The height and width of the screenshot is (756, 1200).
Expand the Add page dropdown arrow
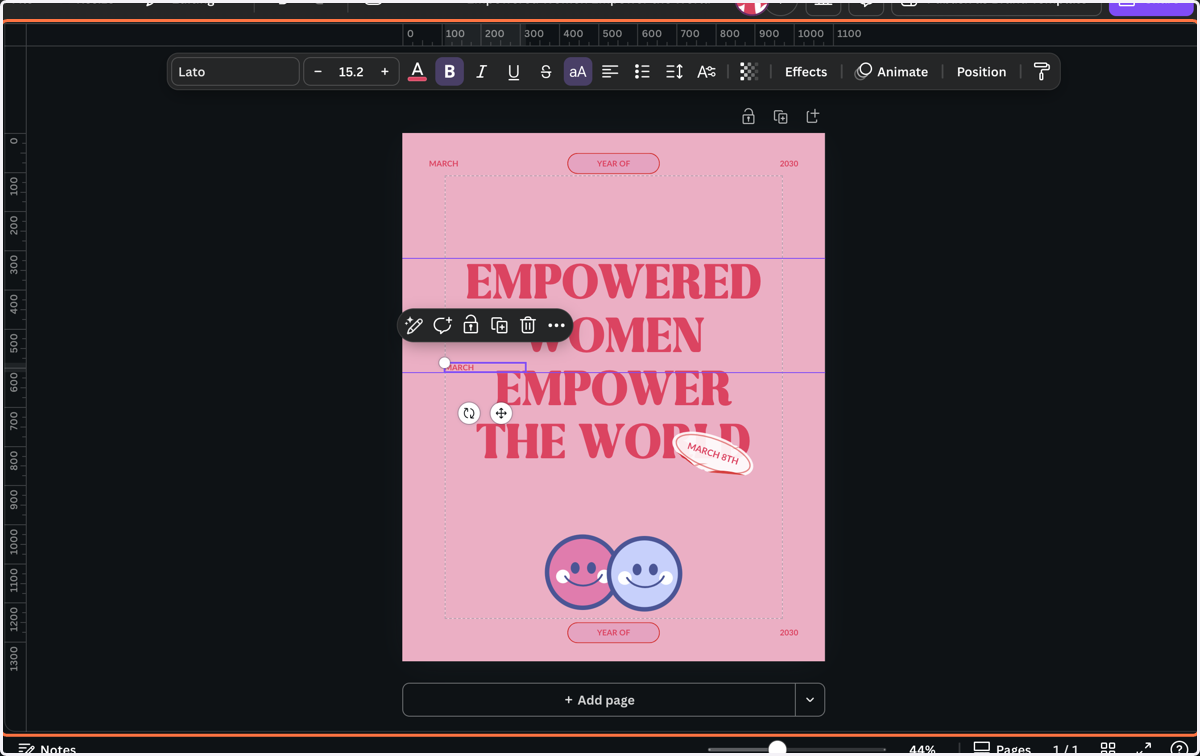click(x=810, y=700)
